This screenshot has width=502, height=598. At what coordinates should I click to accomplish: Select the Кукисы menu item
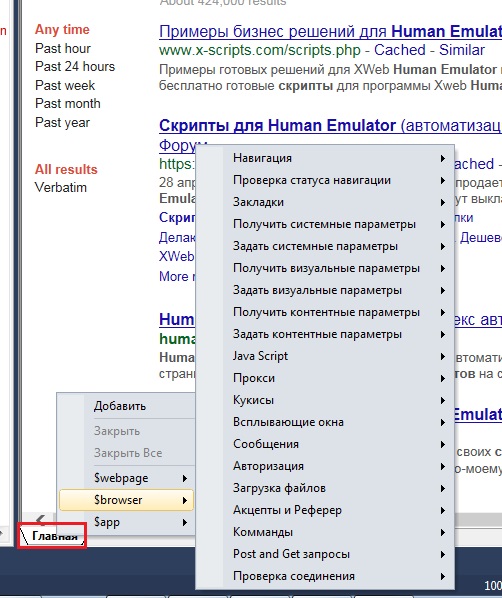point(325,400)
